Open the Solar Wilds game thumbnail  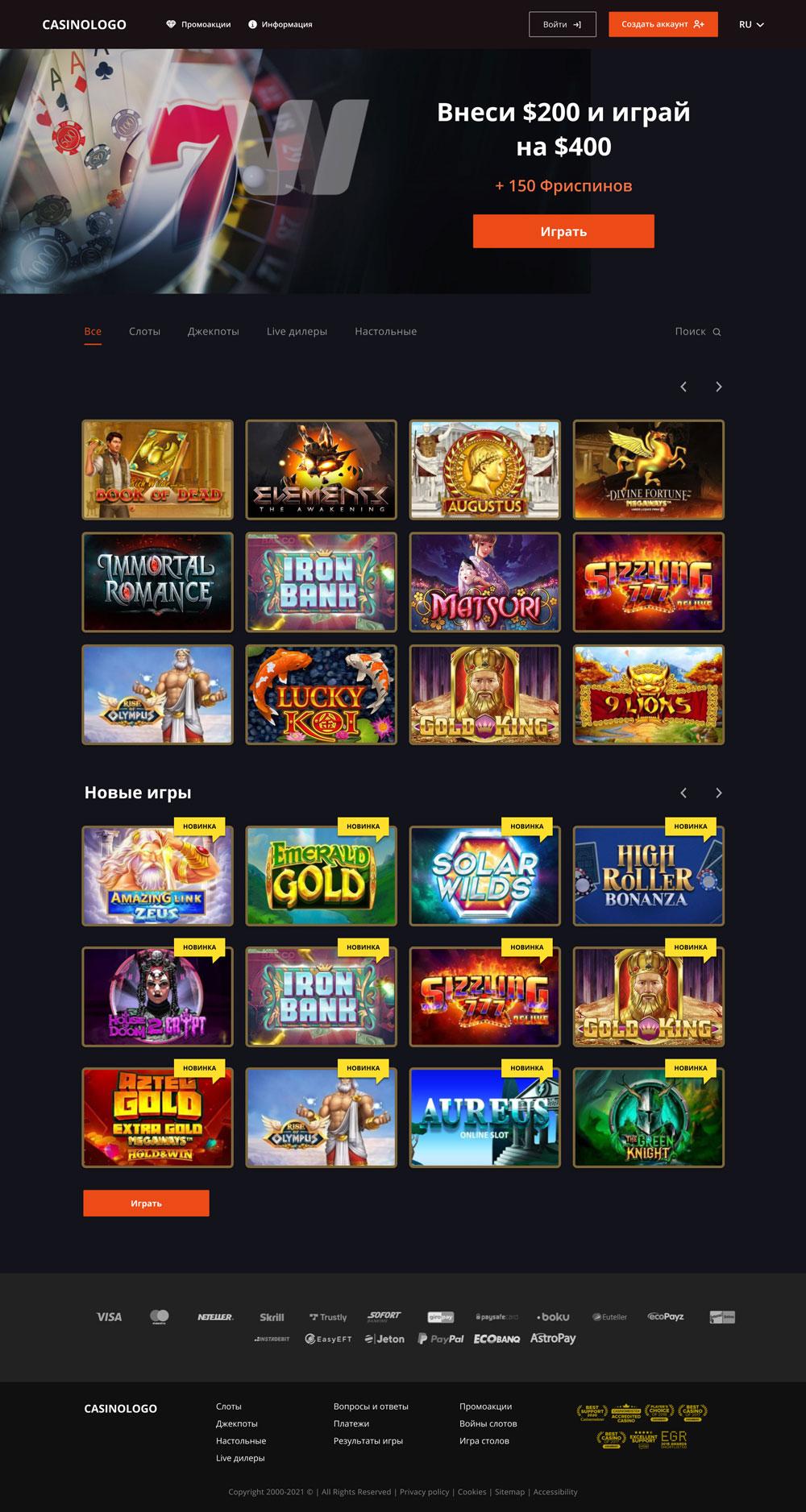coord(485,876)
